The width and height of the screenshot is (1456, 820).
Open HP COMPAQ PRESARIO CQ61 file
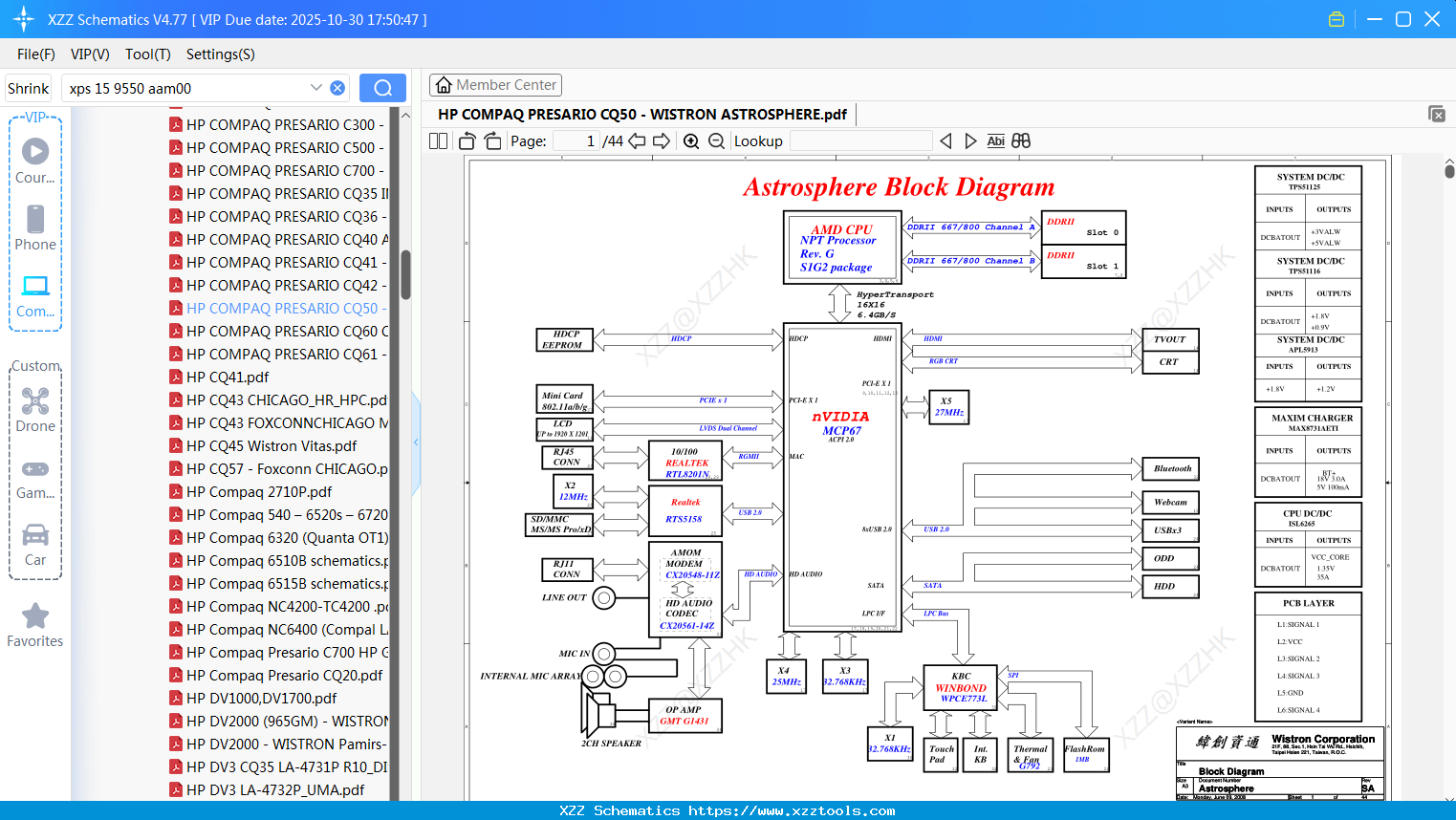pos(278,354)
